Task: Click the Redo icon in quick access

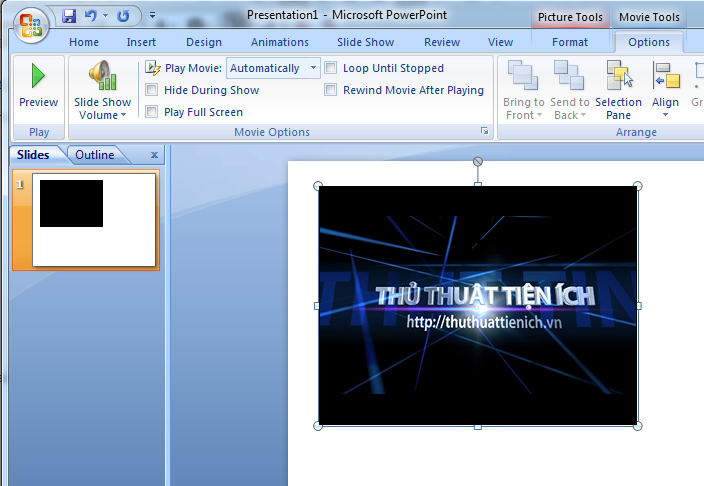Action: click(123, 16)
